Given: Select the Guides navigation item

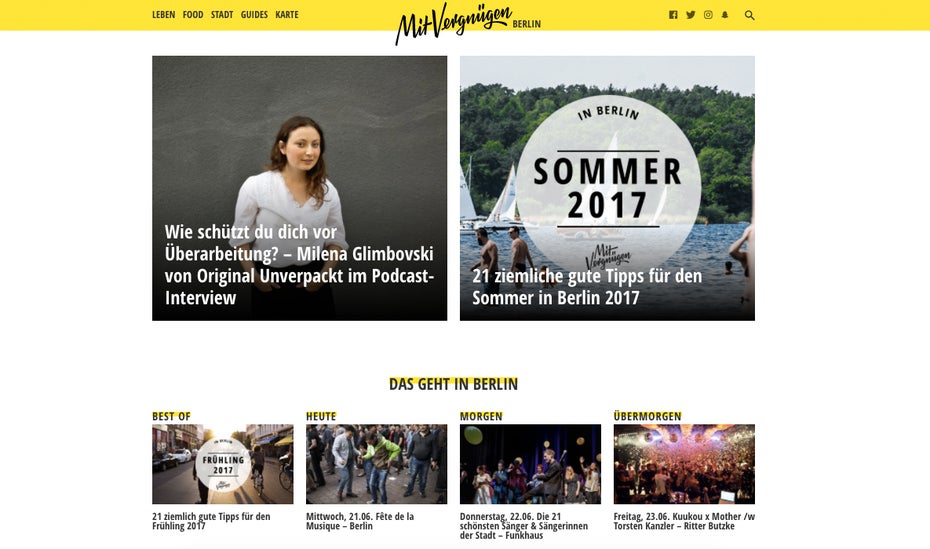Looking at the screenshot, I should [x=254, y=15].
